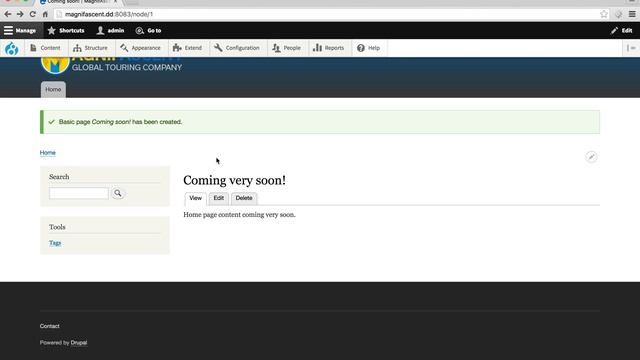The height and width of the screenshot is (360, 640).
Task: Click the Tools block heading
Action: [57, 227]
